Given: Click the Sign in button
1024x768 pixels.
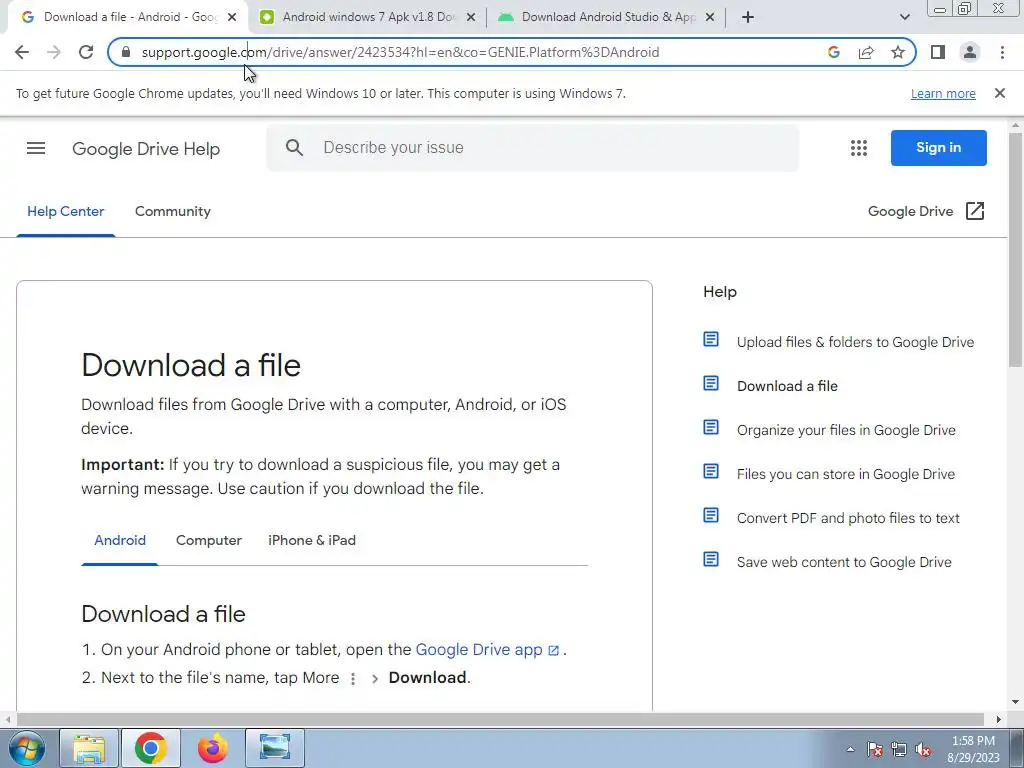Looking at the screenshot, I should (x=938, y=148).
